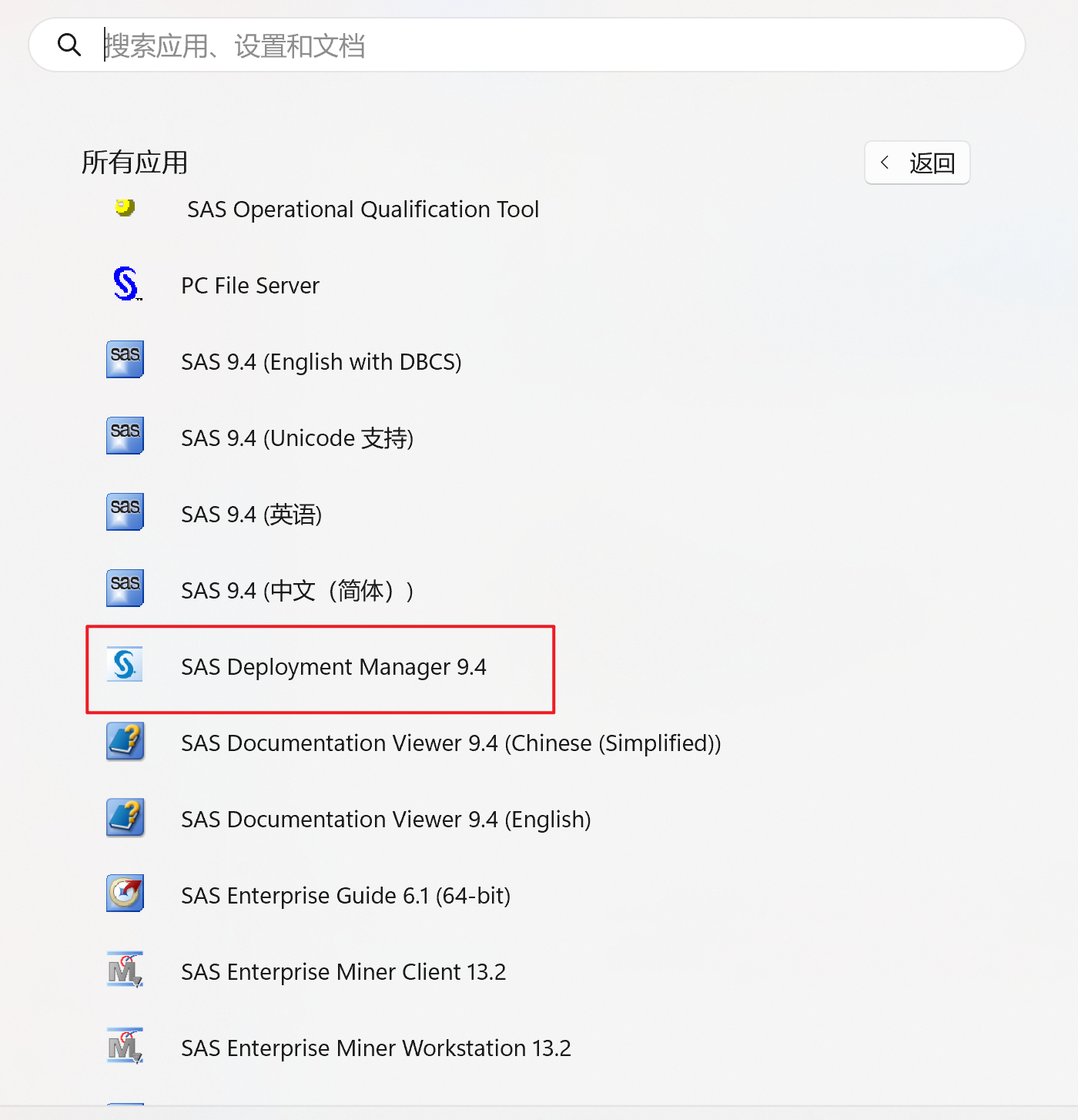Click the PC File Server icon
Screen dimensions: 1078x1120
[x=126, y=284]
